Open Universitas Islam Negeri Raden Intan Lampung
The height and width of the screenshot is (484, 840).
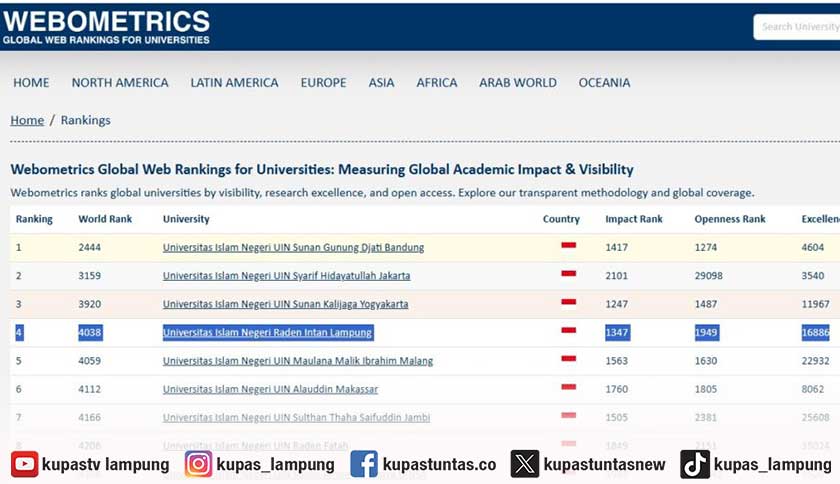[x=267, y=332]
